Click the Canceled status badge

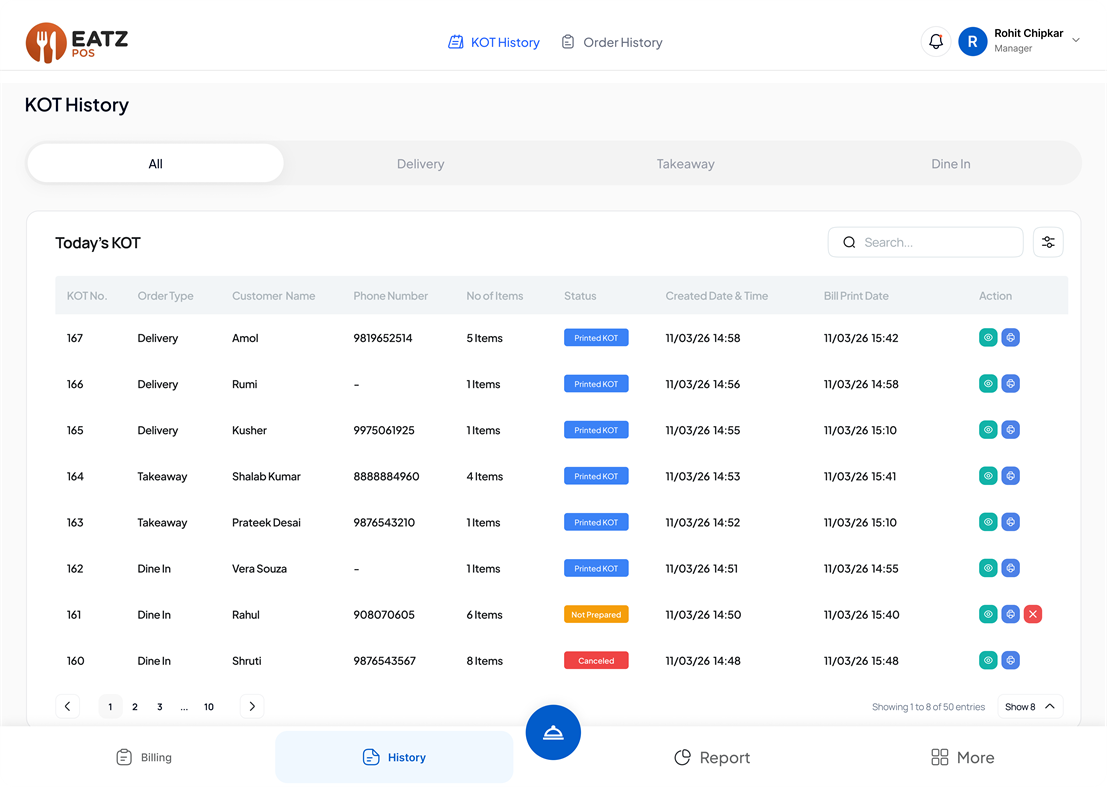[596, 661]
